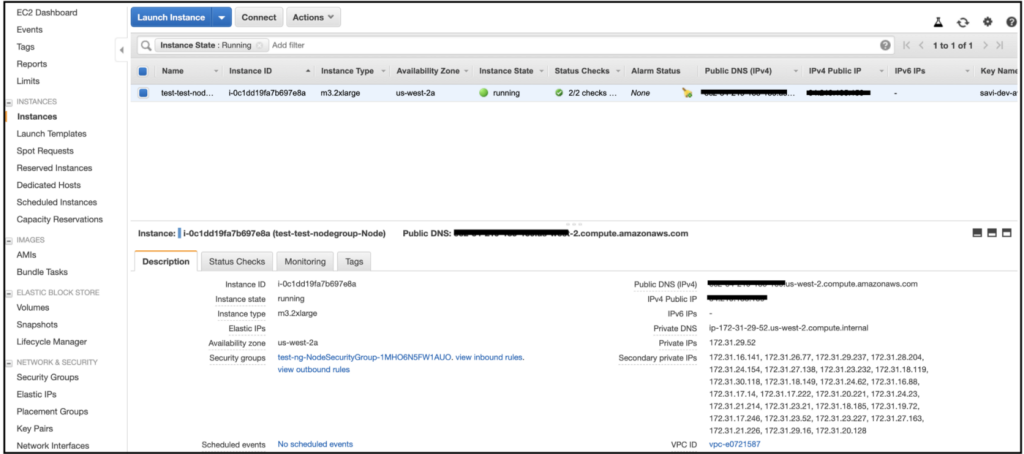Image resolution: width=1024 pixels, height=454 pixels.
Task: Open the Launch Instance dropdown arrow
Action: point(223,18)
